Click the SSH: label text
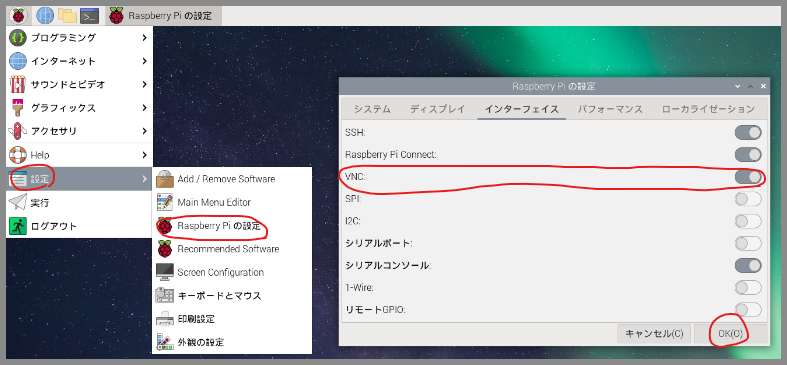 click(355, 133)
